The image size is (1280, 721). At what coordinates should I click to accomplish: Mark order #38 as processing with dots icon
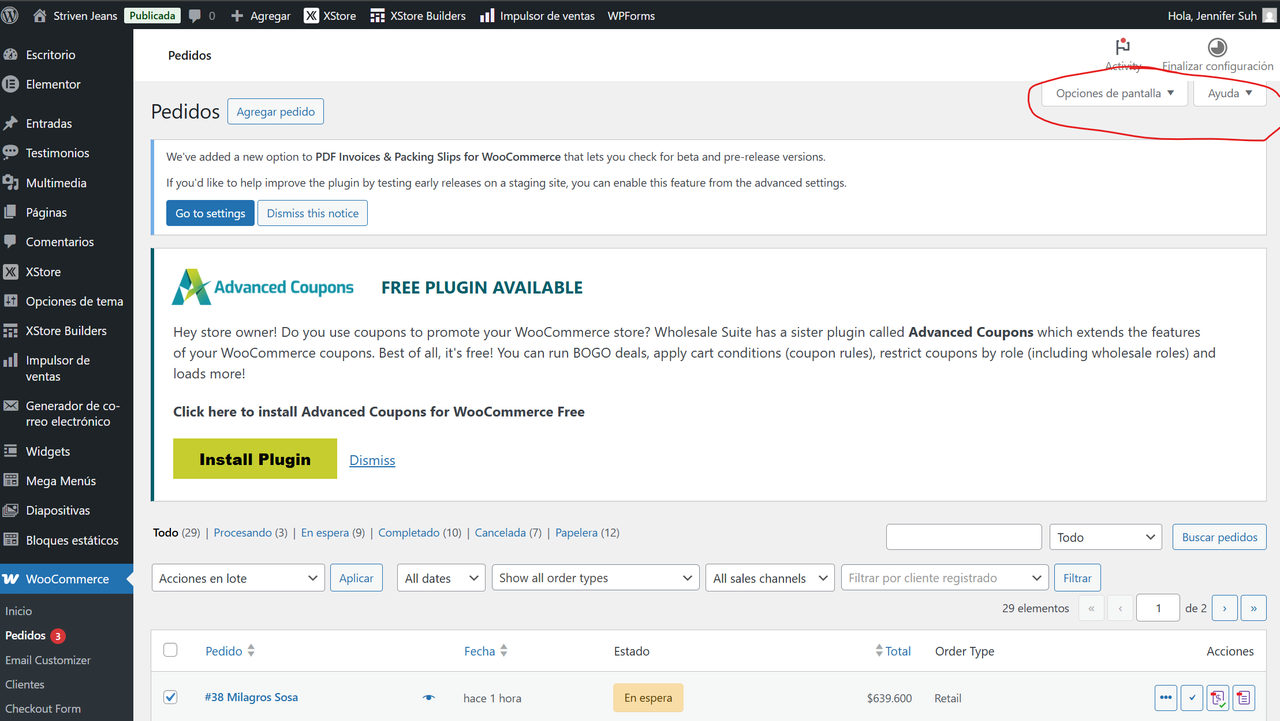[x=1166, y=698]
